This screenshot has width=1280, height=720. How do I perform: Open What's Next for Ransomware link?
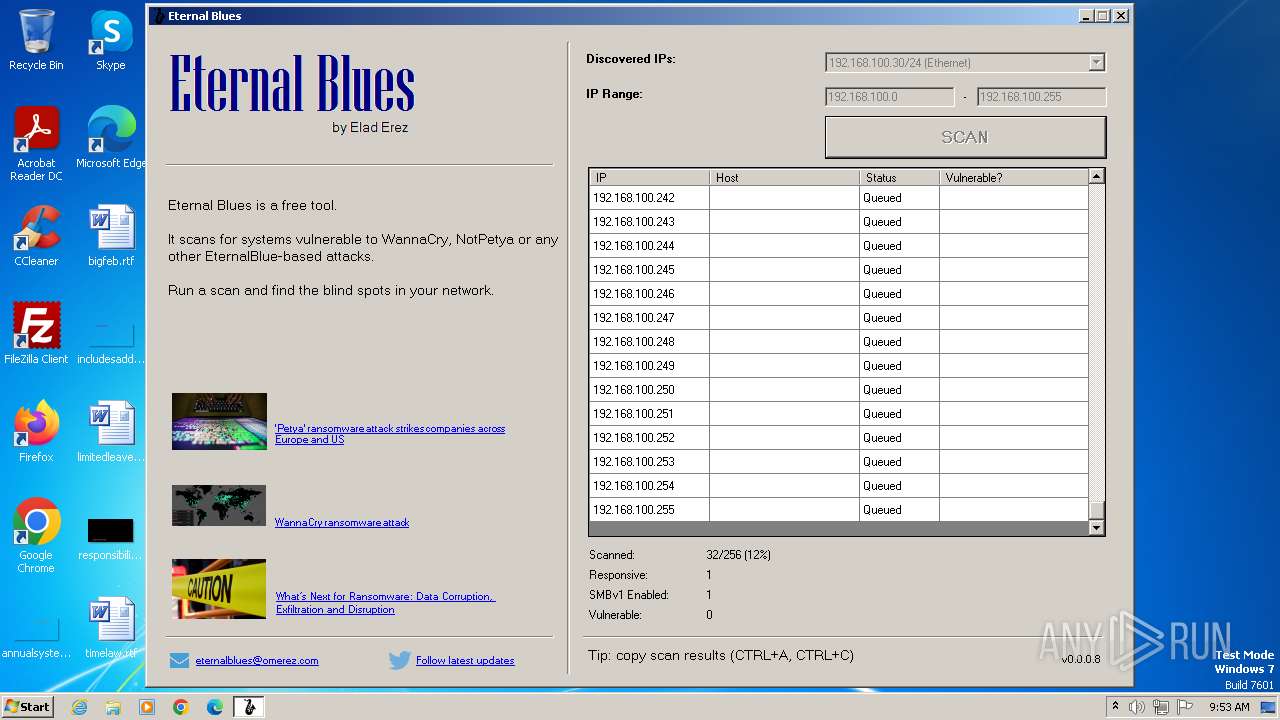pyautogui.click(x=385, y=603)
